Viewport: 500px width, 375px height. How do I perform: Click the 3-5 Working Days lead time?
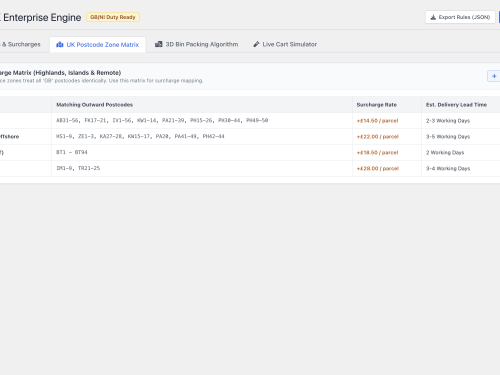tap(448, 137)
